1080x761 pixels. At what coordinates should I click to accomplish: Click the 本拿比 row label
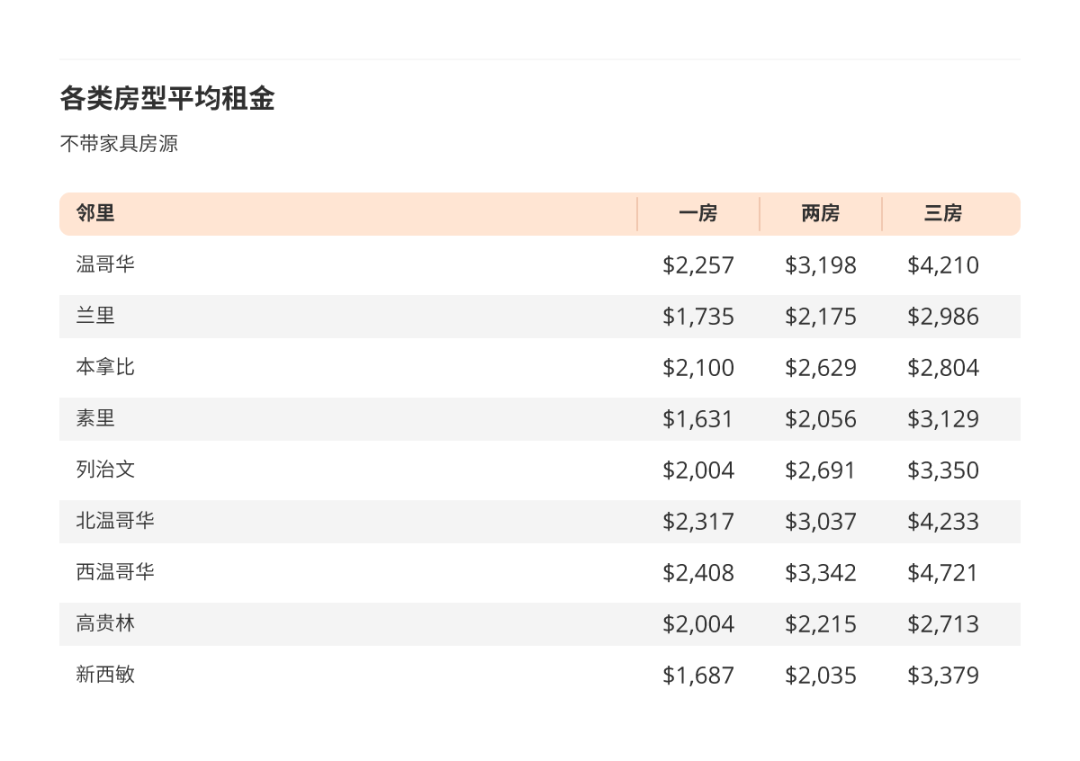pyautogui.click(x=105, y=367)
